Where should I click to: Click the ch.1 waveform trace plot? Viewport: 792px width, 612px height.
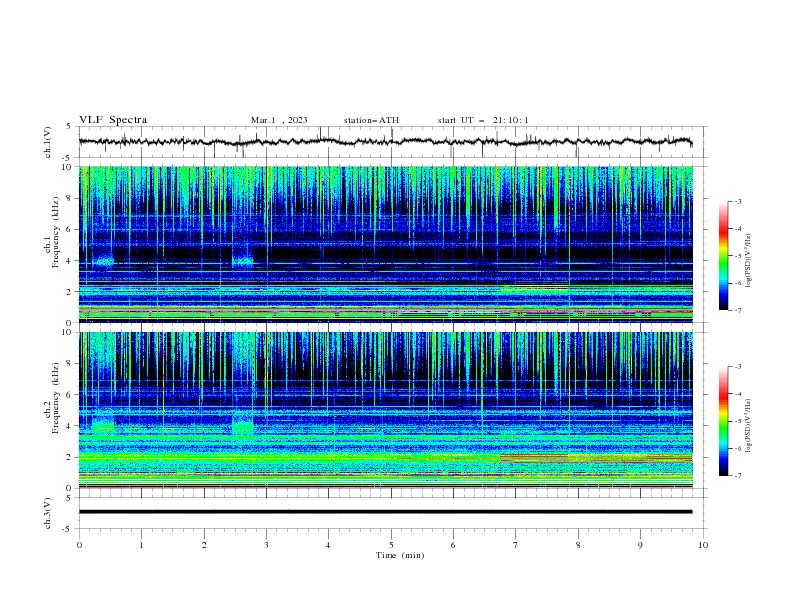point(385,142)
